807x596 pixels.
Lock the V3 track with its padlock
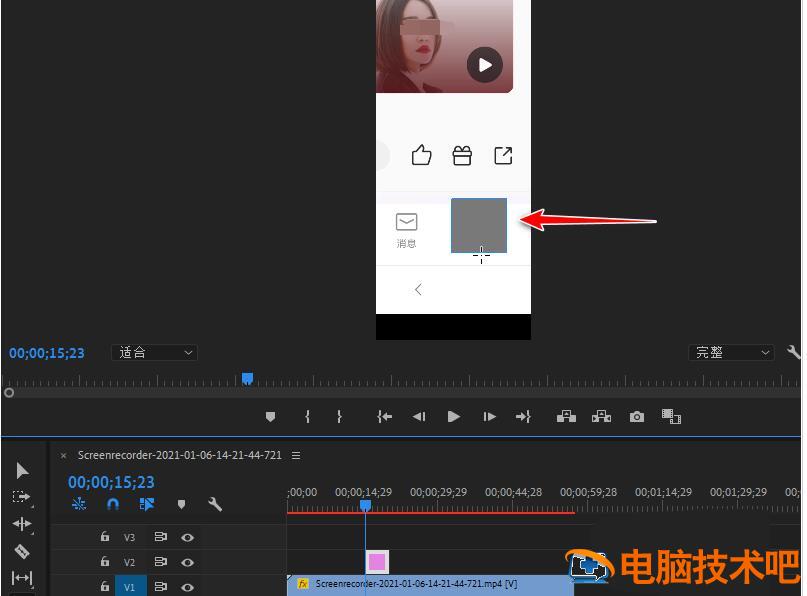[x=105, y=537]
